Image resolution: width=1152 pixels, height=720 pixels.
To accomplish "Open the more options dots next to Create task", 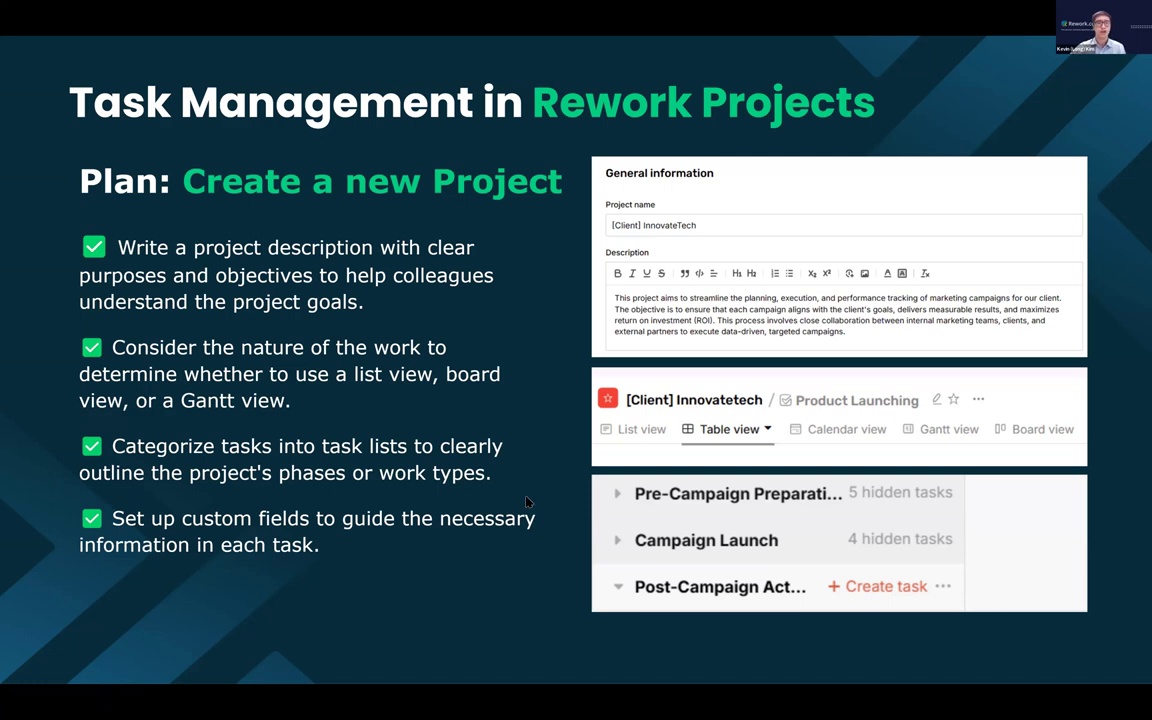I will [943, 586].
